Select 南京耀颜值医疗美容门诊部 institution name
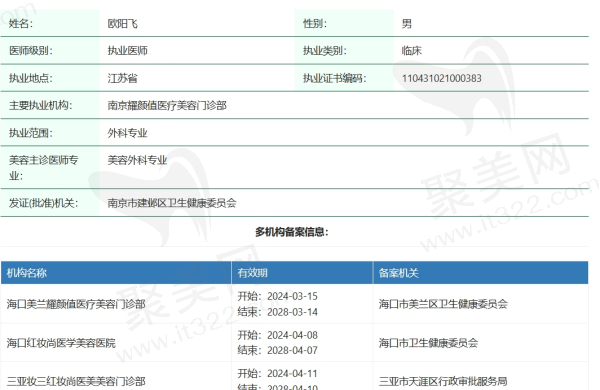 (x=167, y=105)
